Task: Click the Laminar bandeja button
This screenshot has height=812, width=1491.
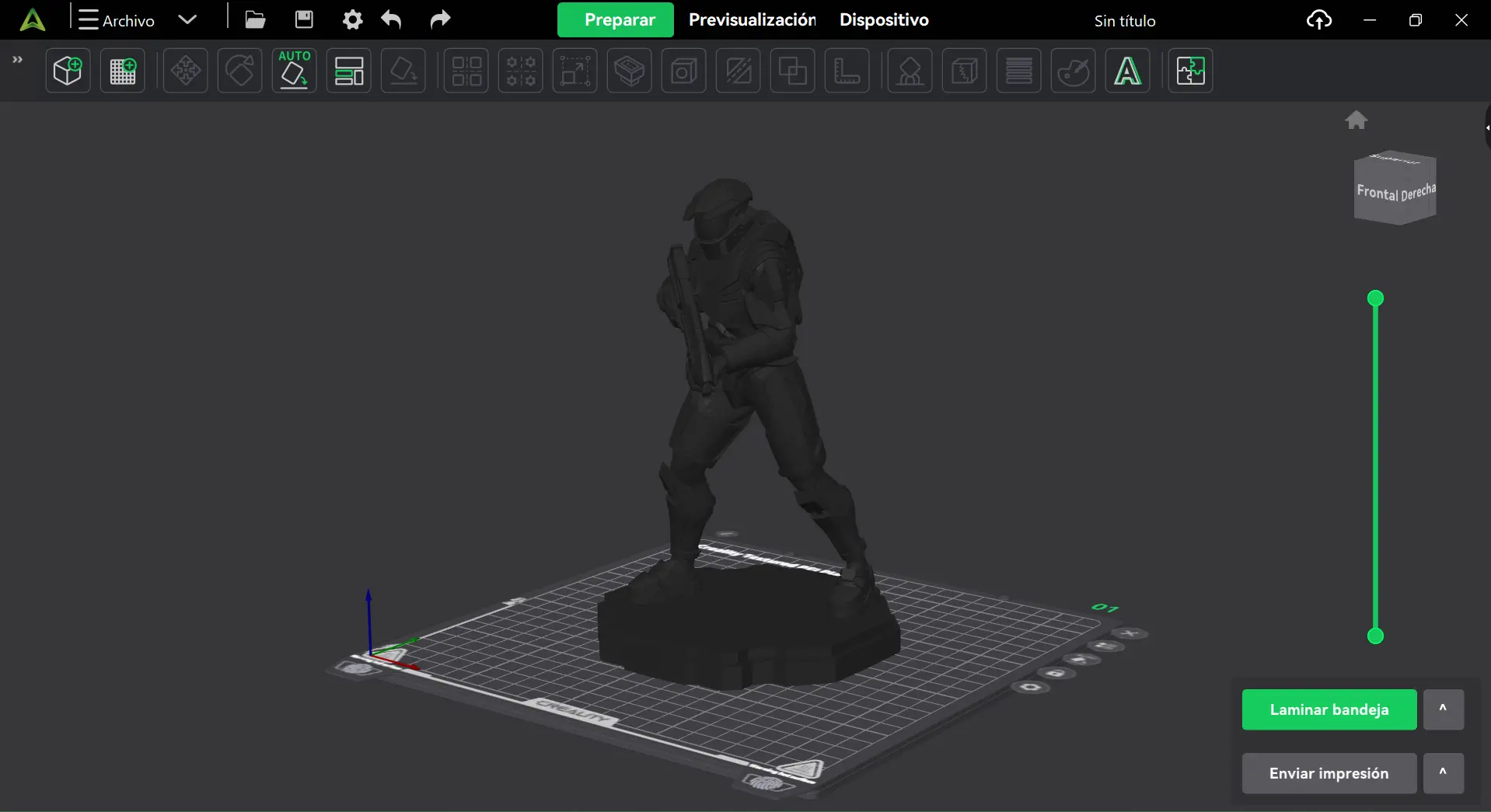Action: point(1329,709)
